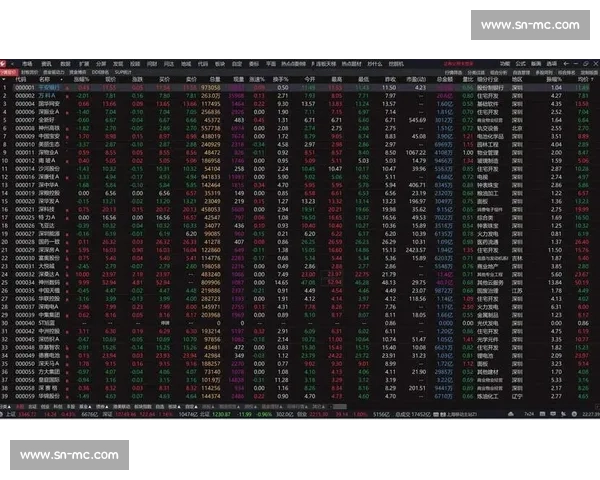Sort by the 总量 column header
The width and height of the screenshot is (600, 480).
point(215,80)
